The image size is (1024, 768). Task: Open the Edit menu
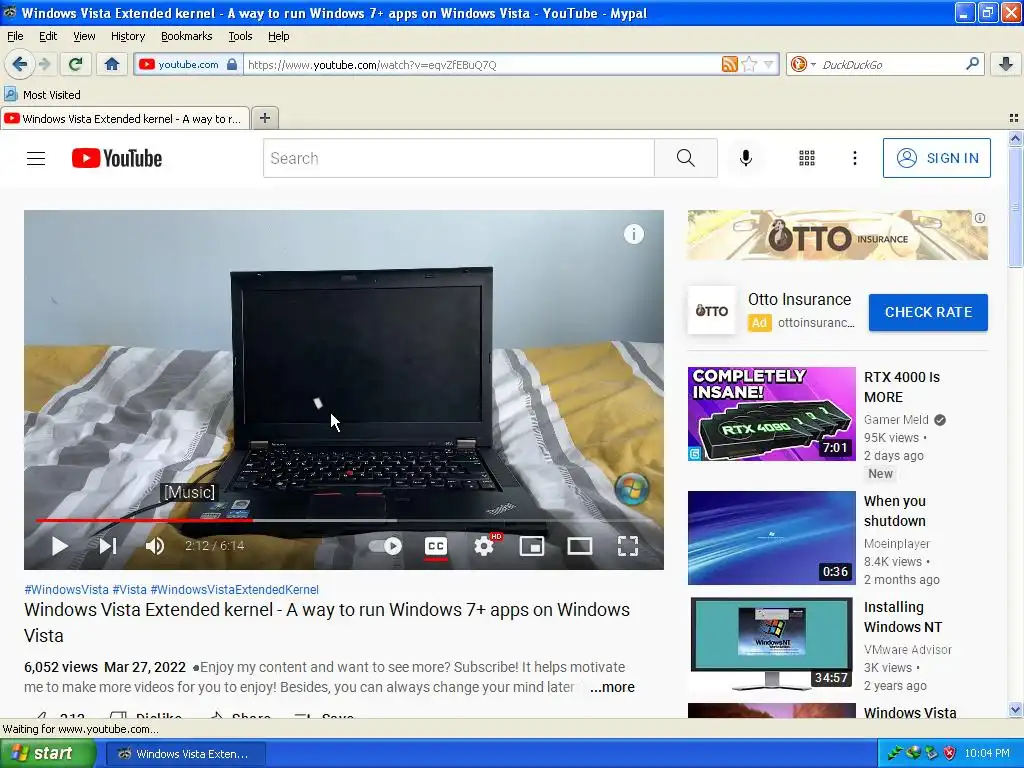tap(48, 36)
